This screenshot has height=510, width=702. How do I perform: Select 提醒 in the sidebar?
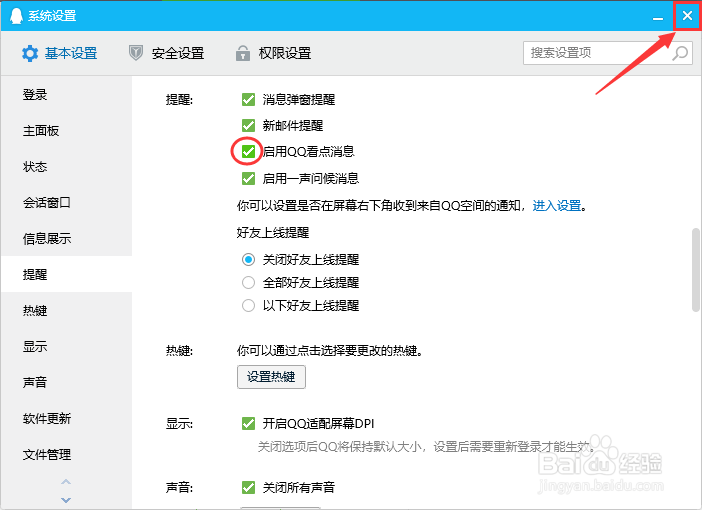click(66, 274)
